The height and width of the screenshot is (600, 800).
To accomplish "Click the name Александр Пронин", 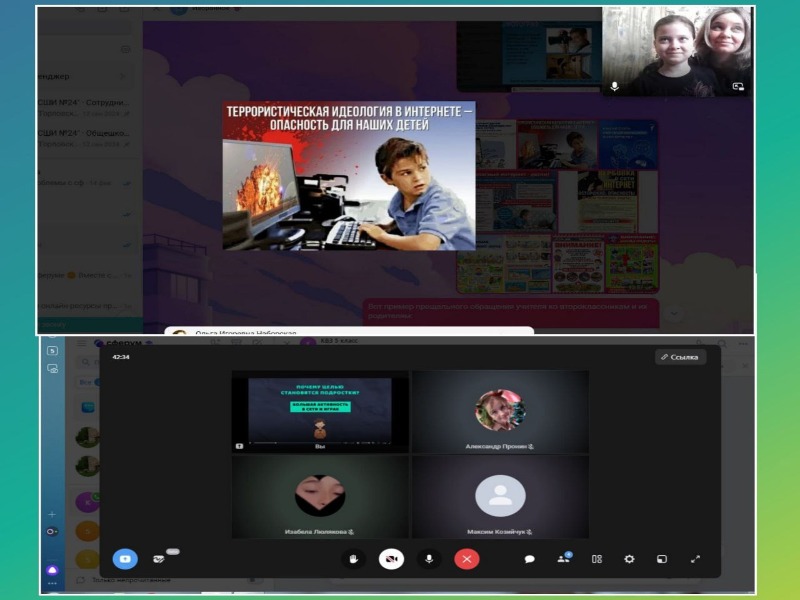I will 496,446.
